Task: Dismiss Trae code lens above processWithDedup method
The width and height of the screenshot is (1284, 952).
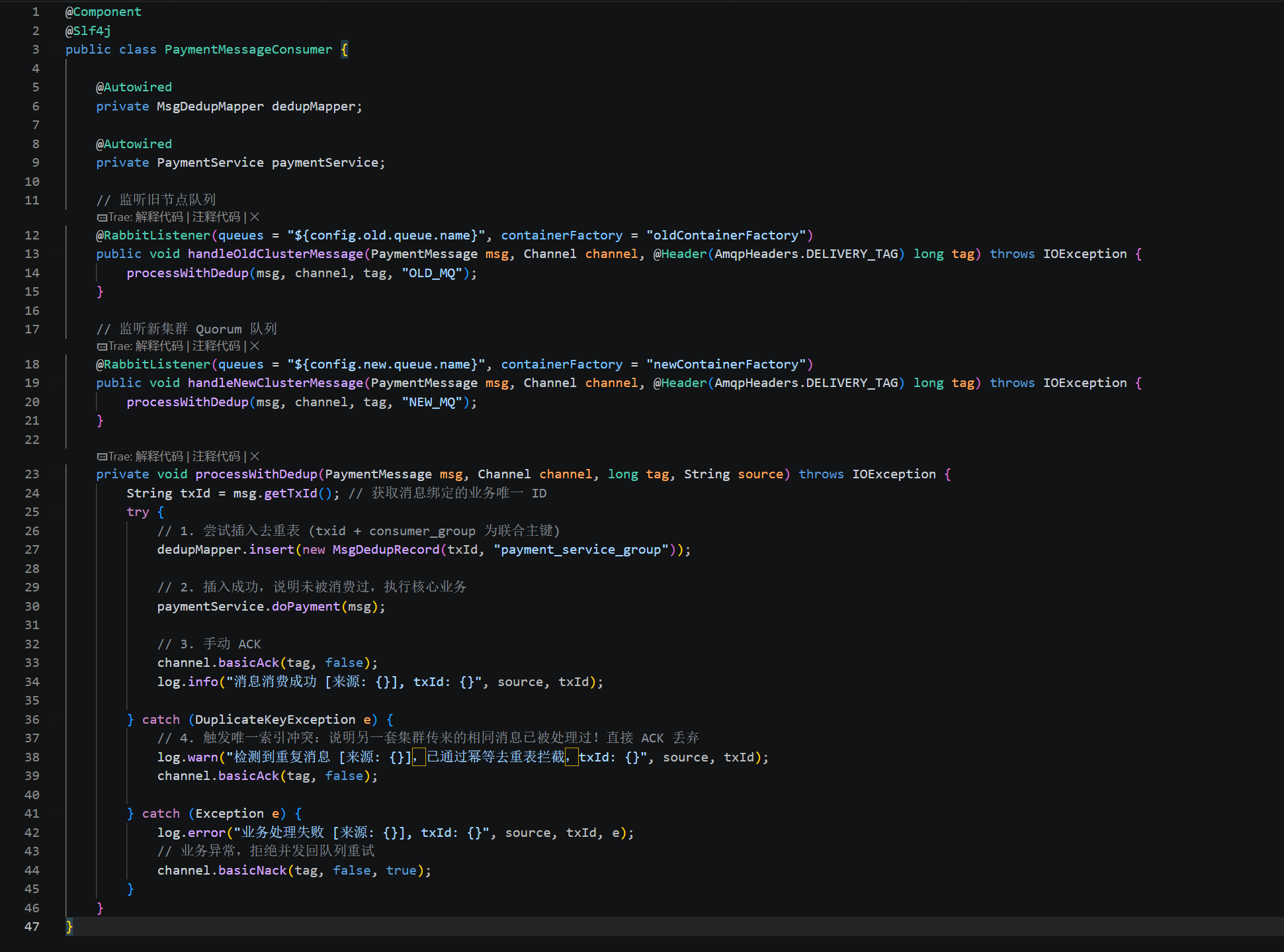Action: click(x=255, y=456)
